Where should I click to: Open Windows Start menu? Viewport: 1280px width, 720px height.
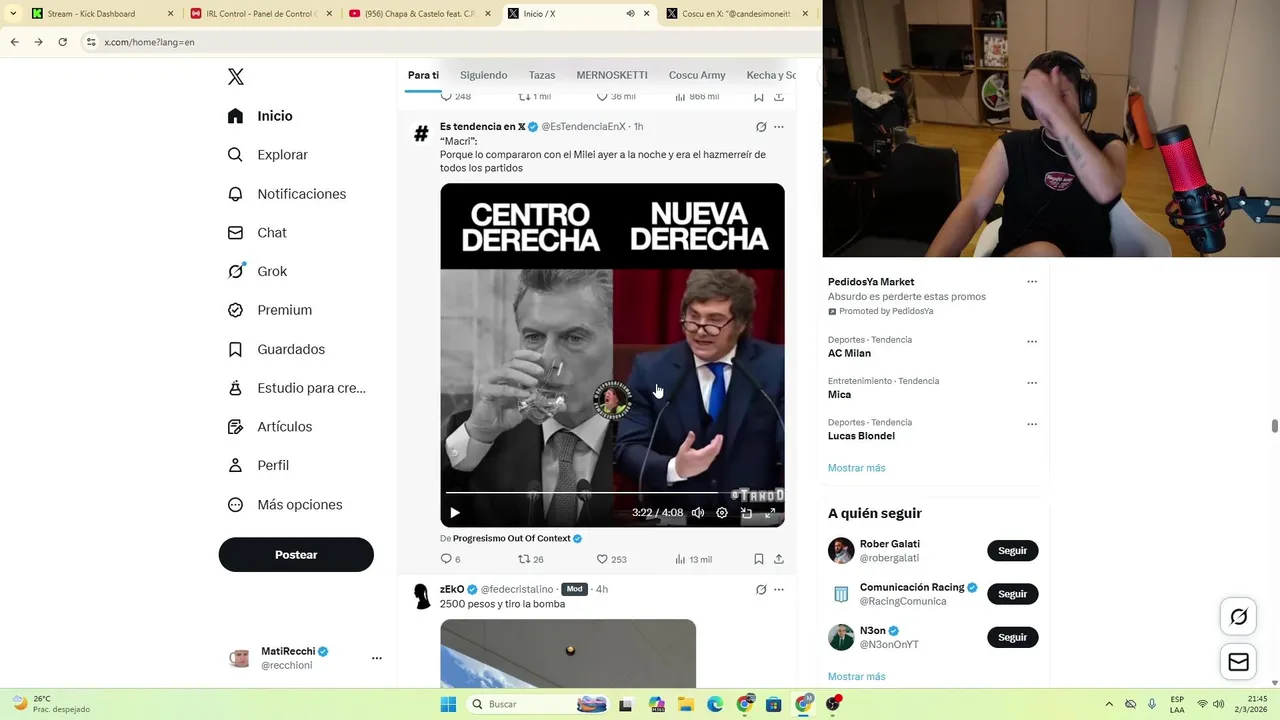tap(448, 704)
